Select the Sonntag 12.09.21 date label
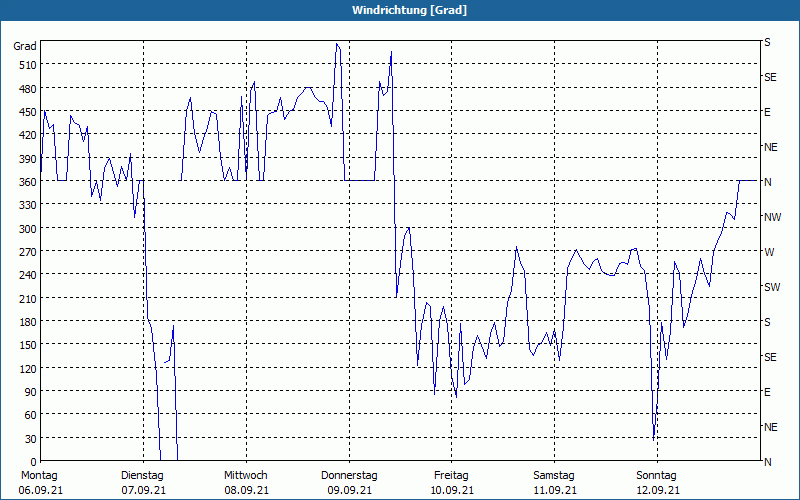This screenshot has width=800, height=500. click(657, 483)
